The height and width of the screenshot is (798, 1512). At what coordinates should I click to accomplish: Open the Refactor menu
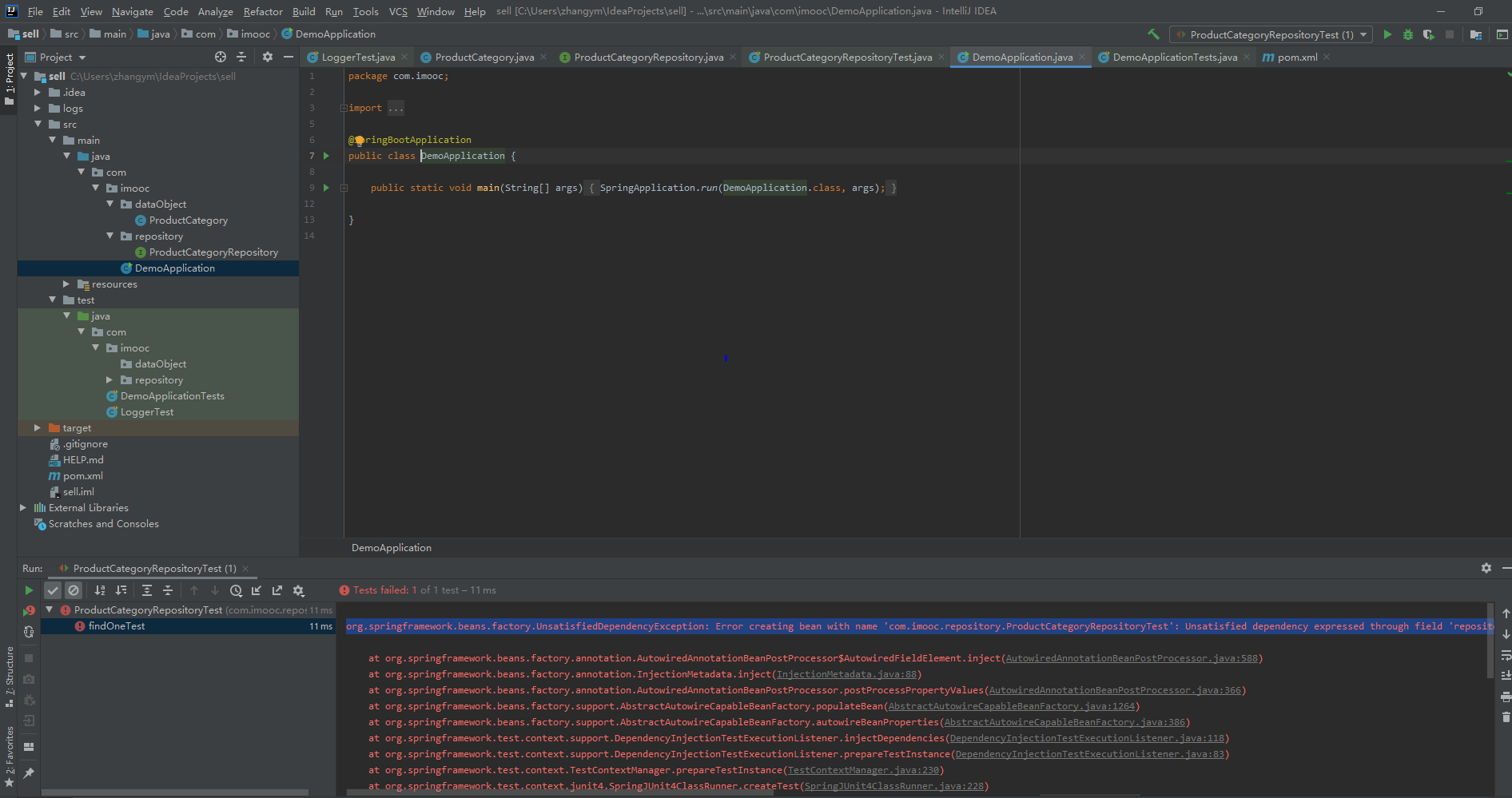point(263,11)
